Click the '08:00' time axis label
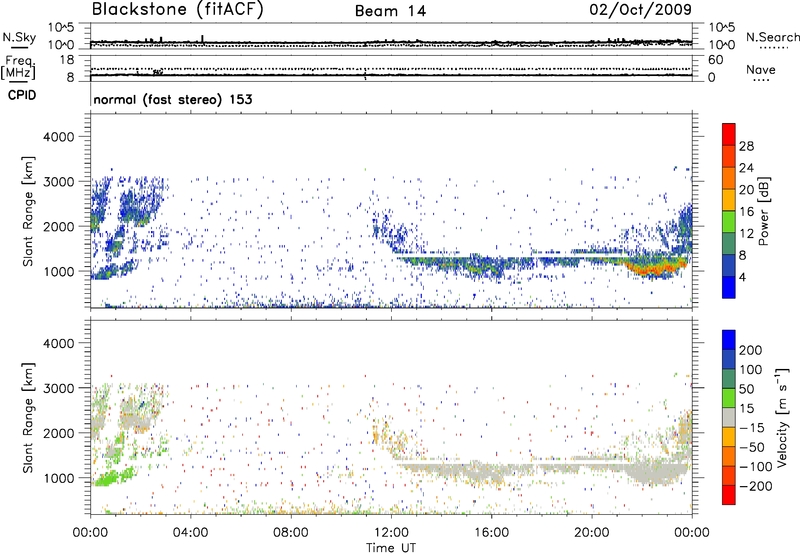This screenshot has height=554, width=800. click(x=291, y=533)
